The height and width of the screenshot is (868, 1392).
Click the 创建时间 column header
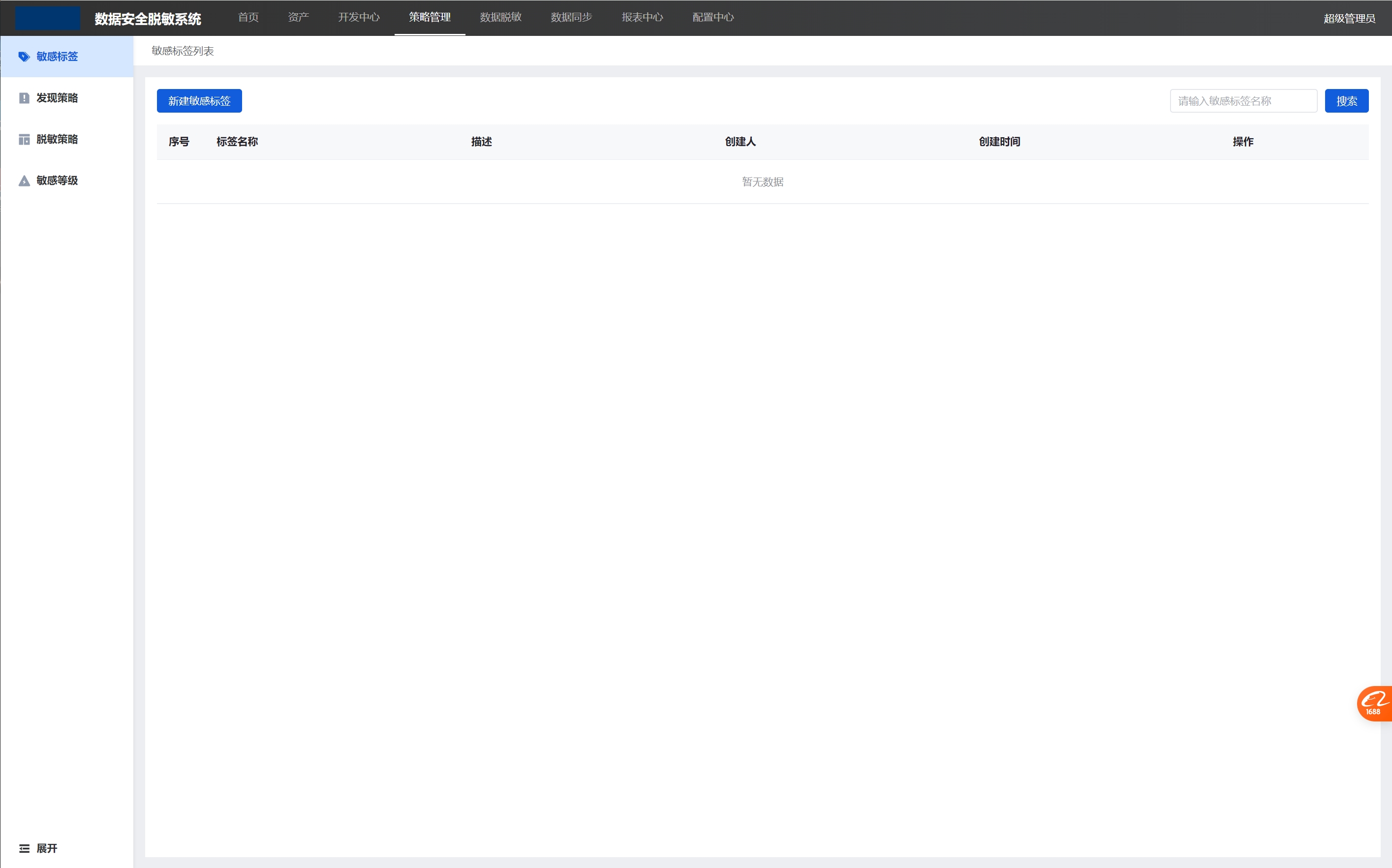tap(999, 142)
